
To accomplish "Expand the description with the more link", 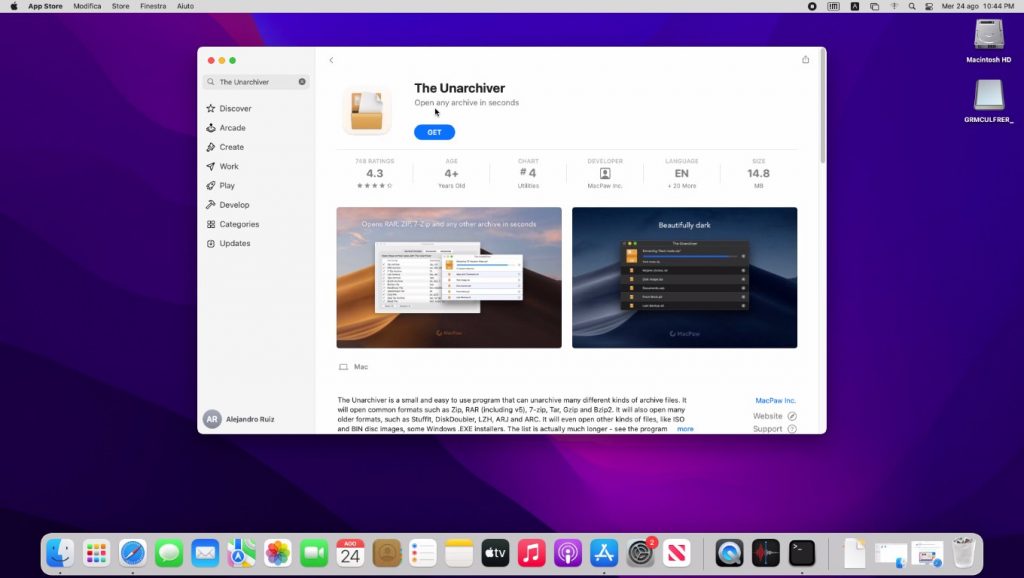I will (685, 429).
